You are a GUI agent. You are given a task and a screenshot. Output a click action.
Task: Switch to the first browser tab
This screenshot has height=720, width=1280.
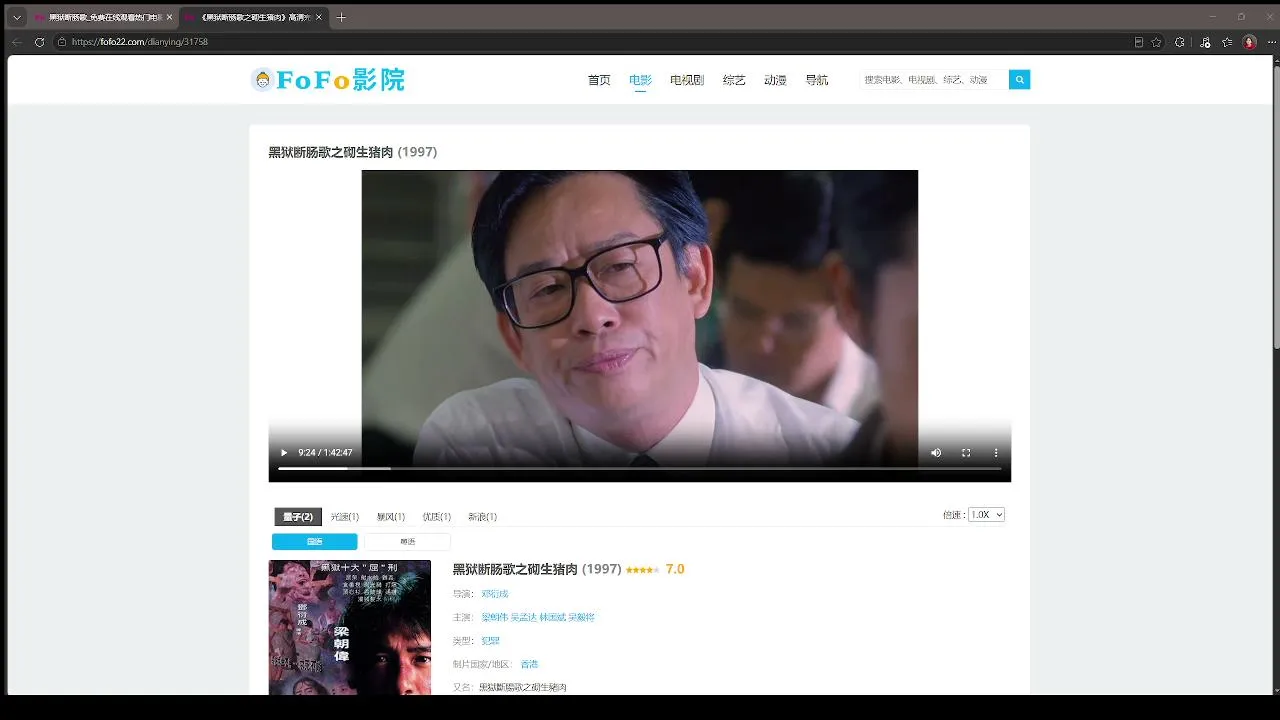click(x=104, y=17)
